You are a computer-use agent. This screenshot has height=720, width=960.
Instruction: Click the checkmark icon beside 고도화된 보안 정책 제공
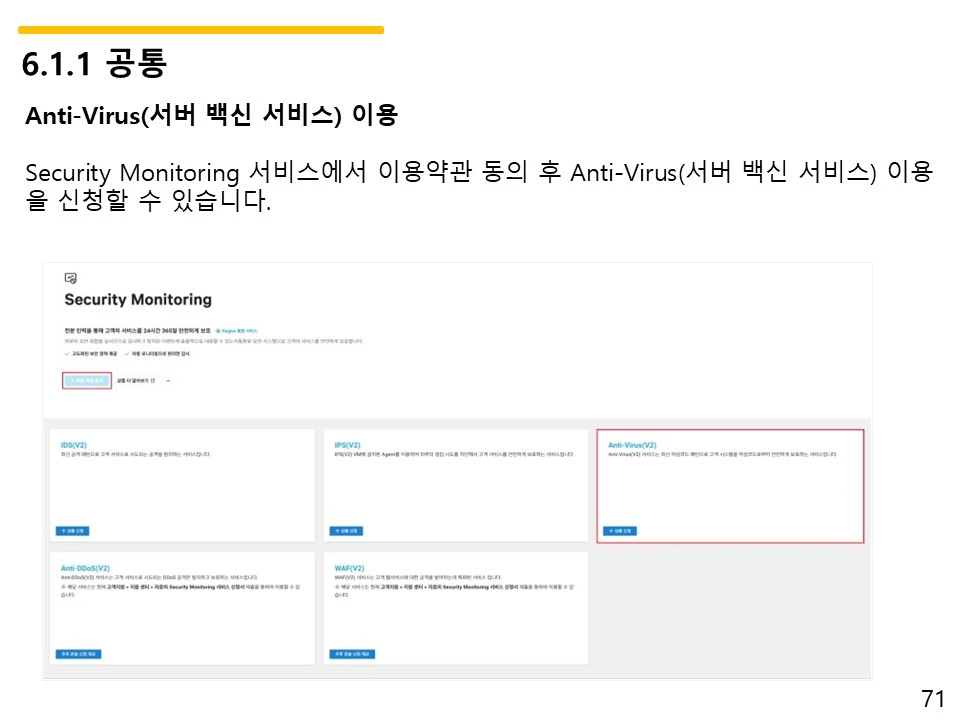pyautogui.click(x=68, y=352)
